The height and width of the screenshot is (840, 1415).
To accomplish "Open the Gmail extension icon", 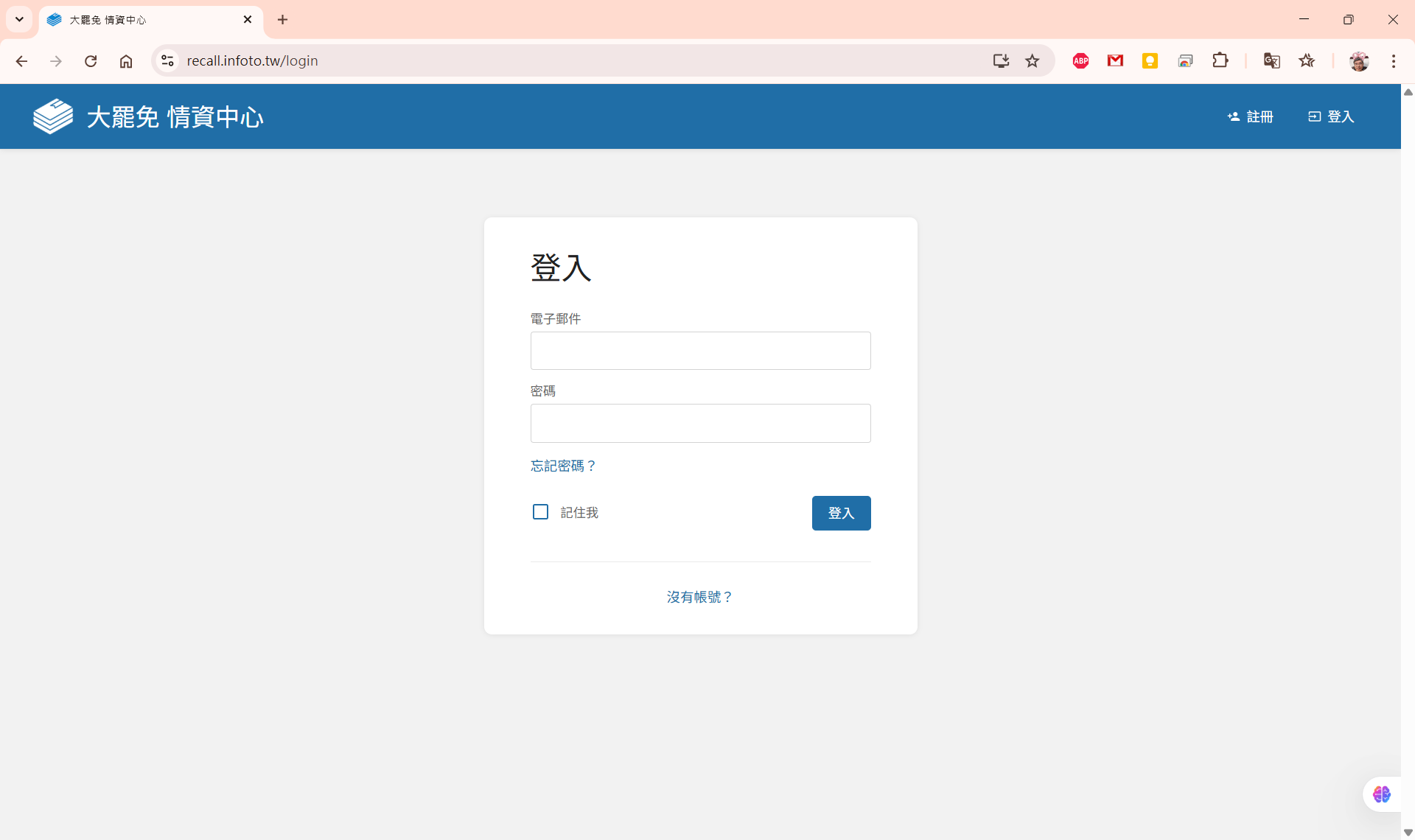I will [1115, 61].
